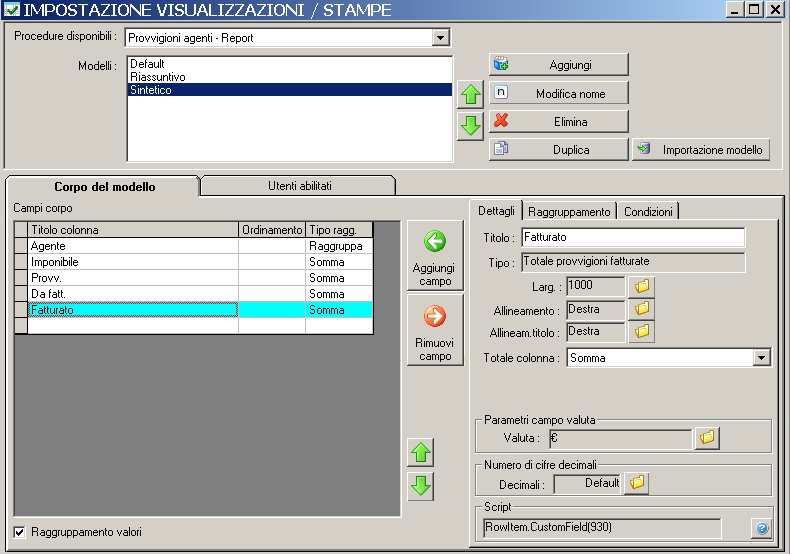Move selected model up with green arrow
790x554 pixels.
tap(471, 94)
